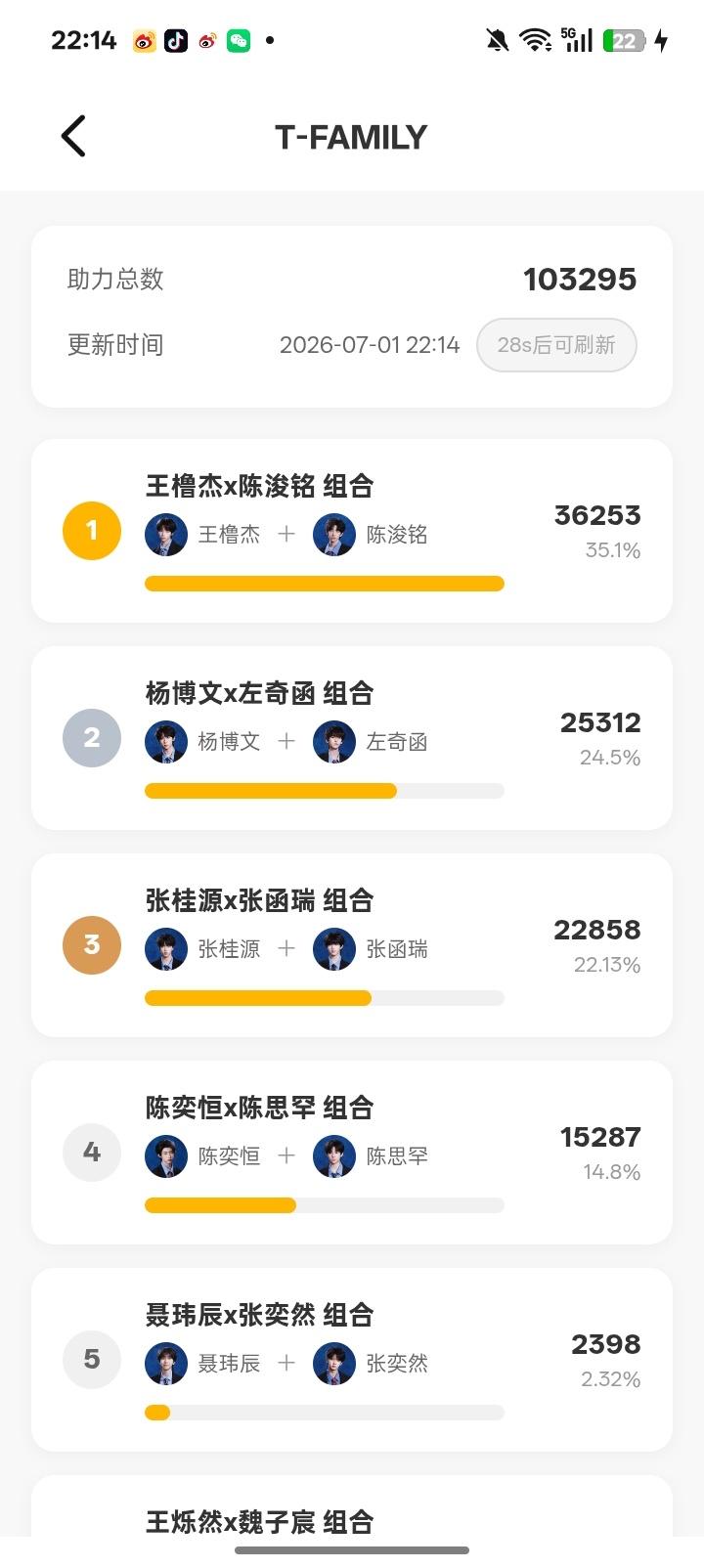Tap the back arrow icon
This screenshot has width=704, height=1568.
point(73,136)
